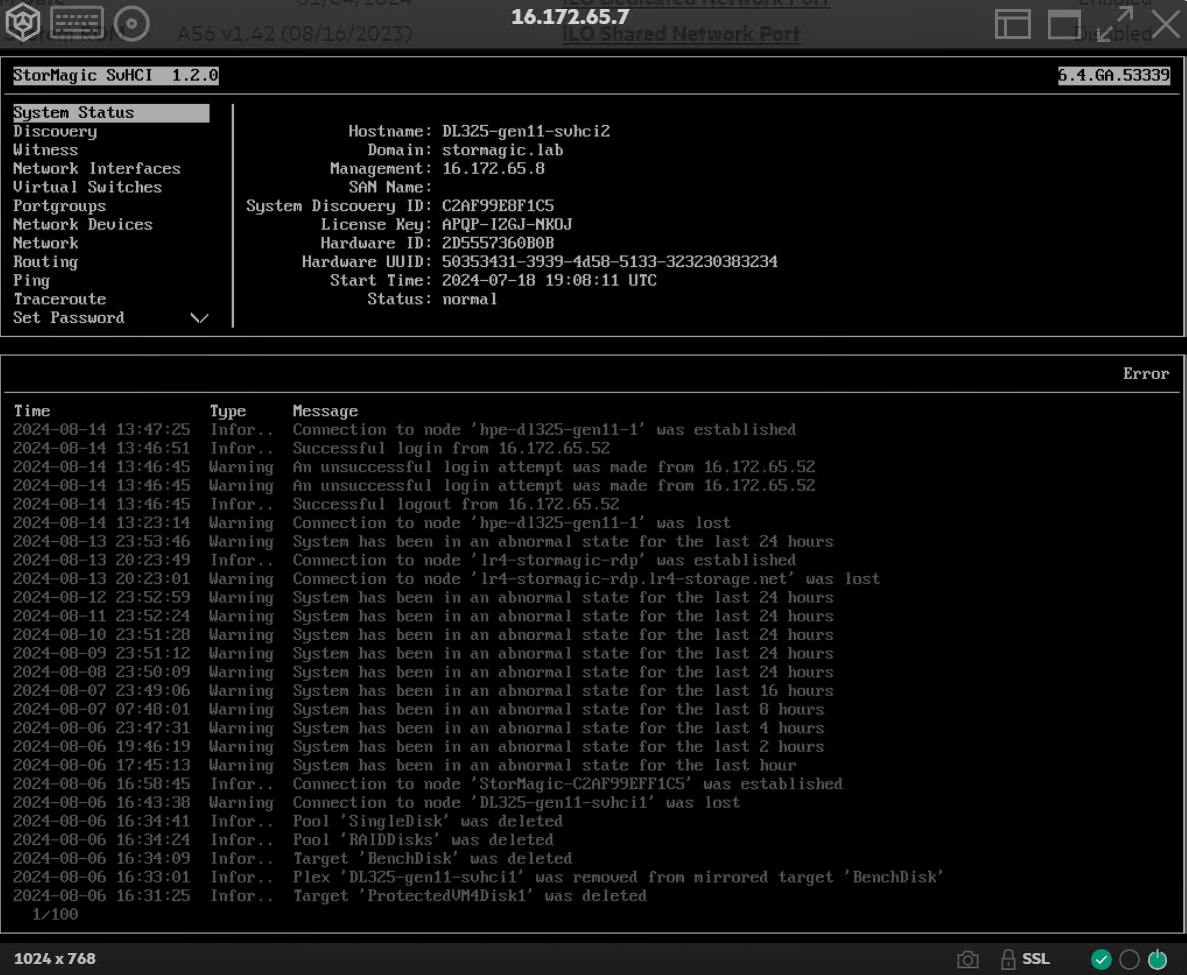Close the remote console with the X icon
Viewport: 1187px width, 975px height.
[1165, 24]
